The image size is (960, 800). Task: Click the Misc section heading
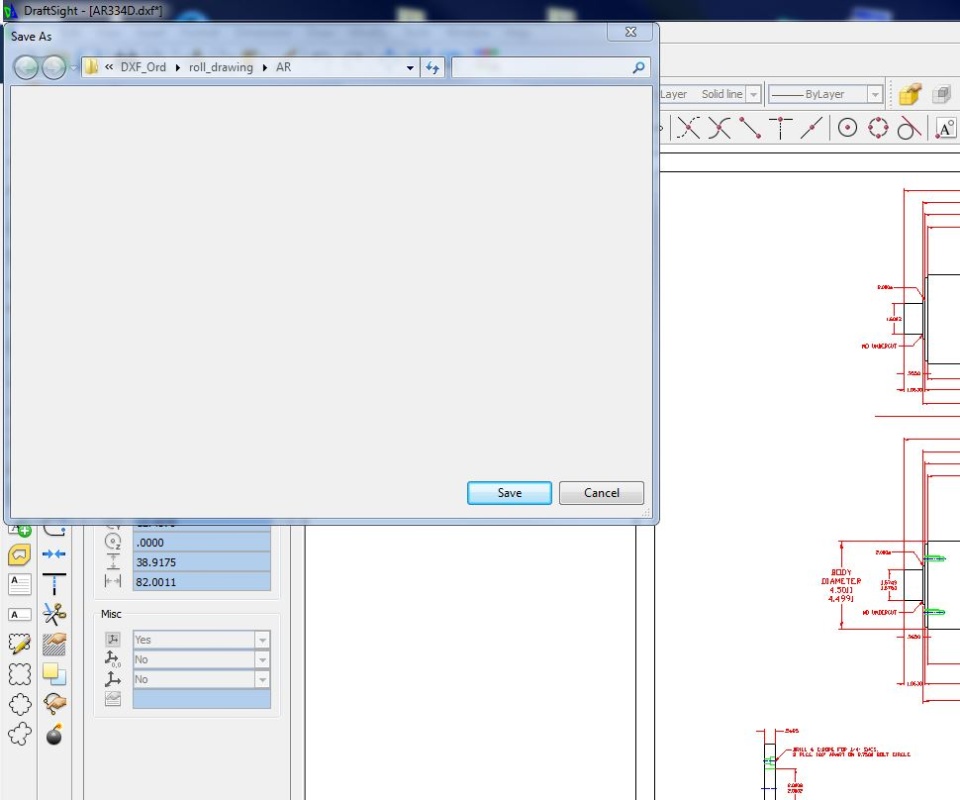(x=111, y=614)
